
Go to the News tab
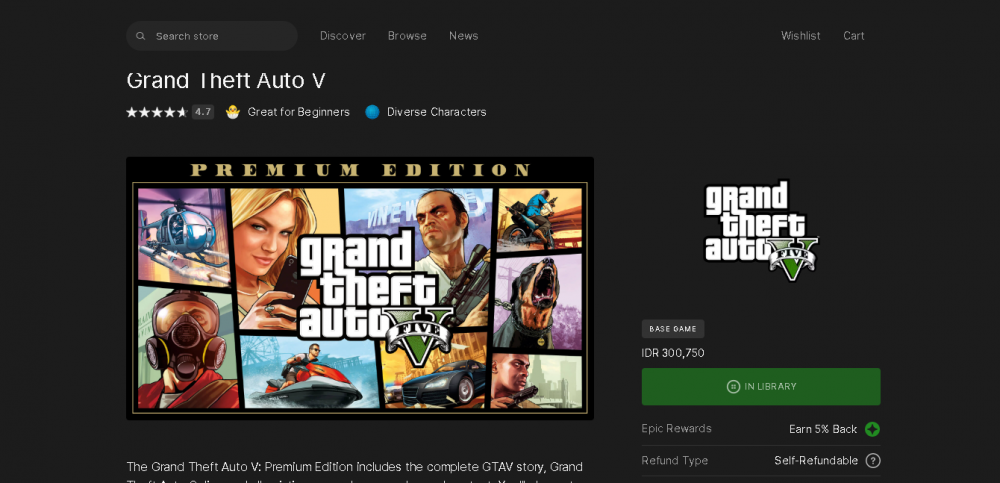[464, 36]
